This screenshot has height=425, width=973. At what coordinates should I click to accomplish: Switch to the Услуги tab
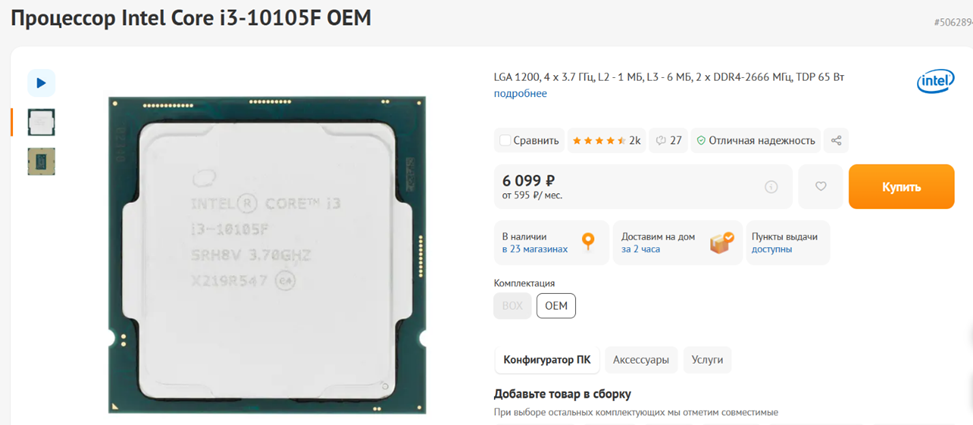707,360
